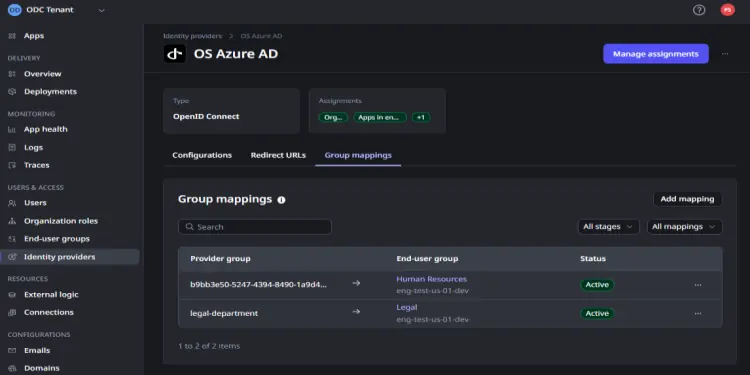Viewport: 750px width, 375px height.
Task: Click the Logs sidebar icon
Action: [x=12, y=148]
